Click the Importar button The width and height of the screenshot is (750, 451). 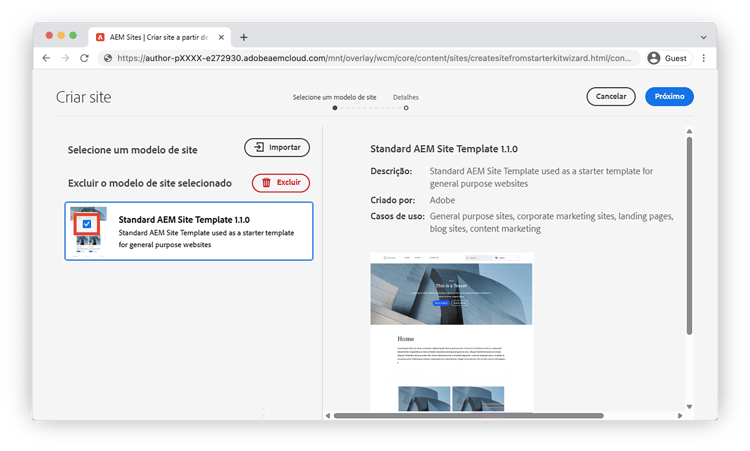(277, 147)
